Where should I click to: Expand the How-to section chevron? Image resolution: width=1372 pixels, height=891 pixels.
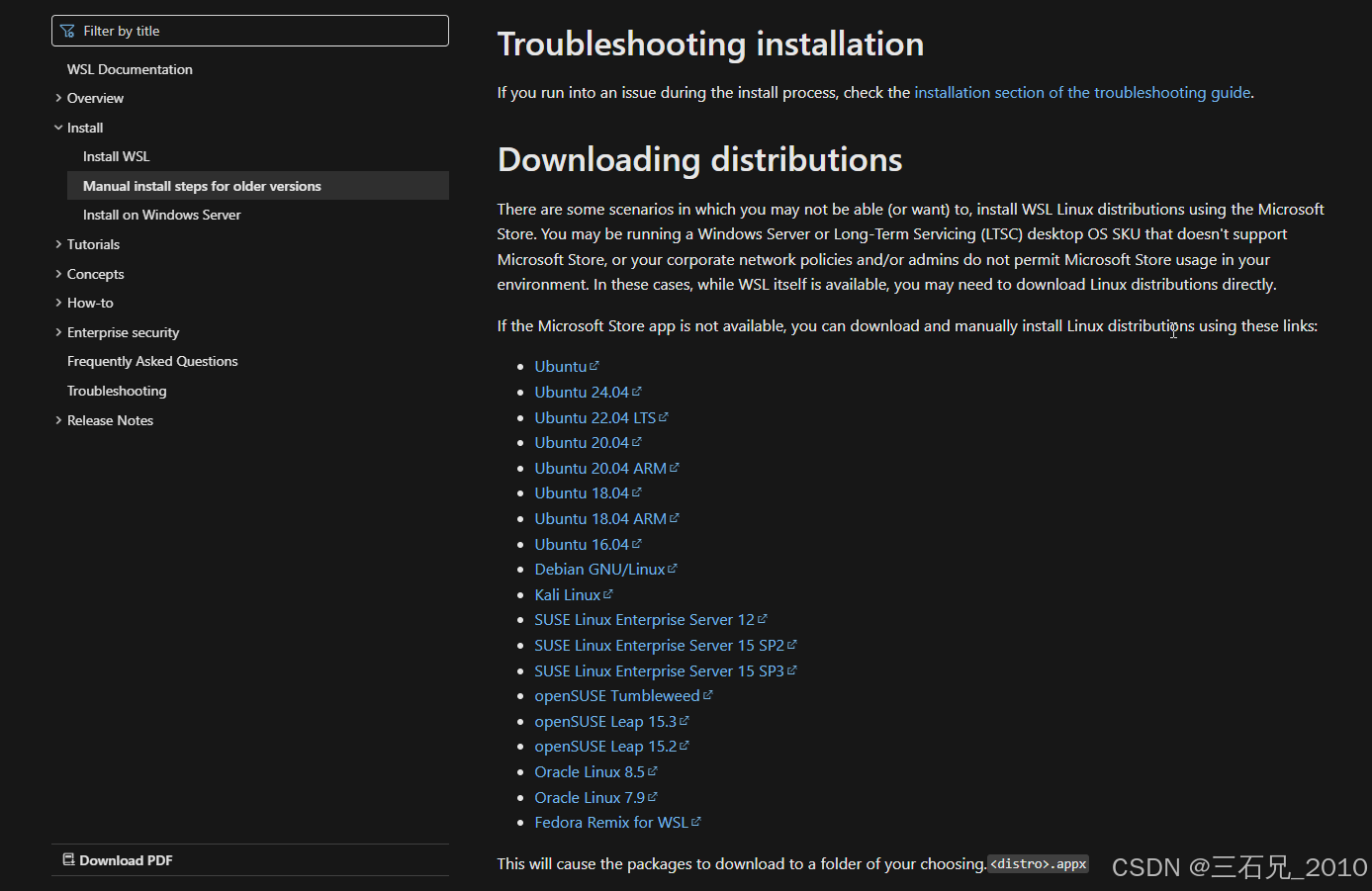pos(58,303)
